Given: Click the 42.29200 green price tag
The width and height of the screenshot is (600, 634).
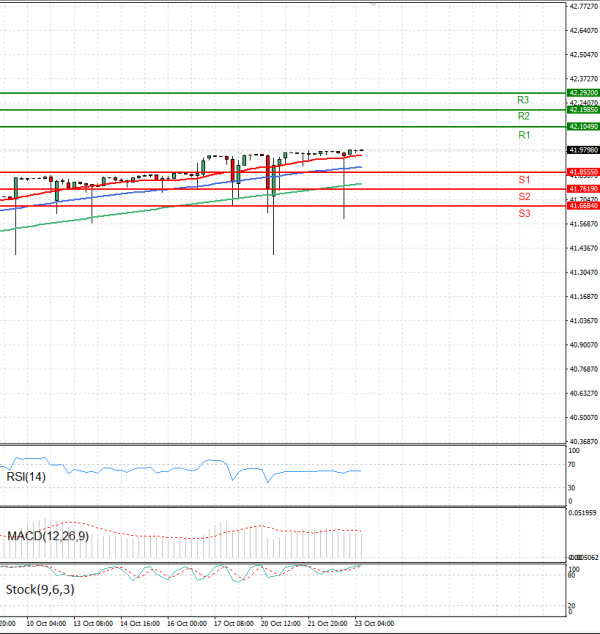Looking at the screenshot, I should point(583,93).
